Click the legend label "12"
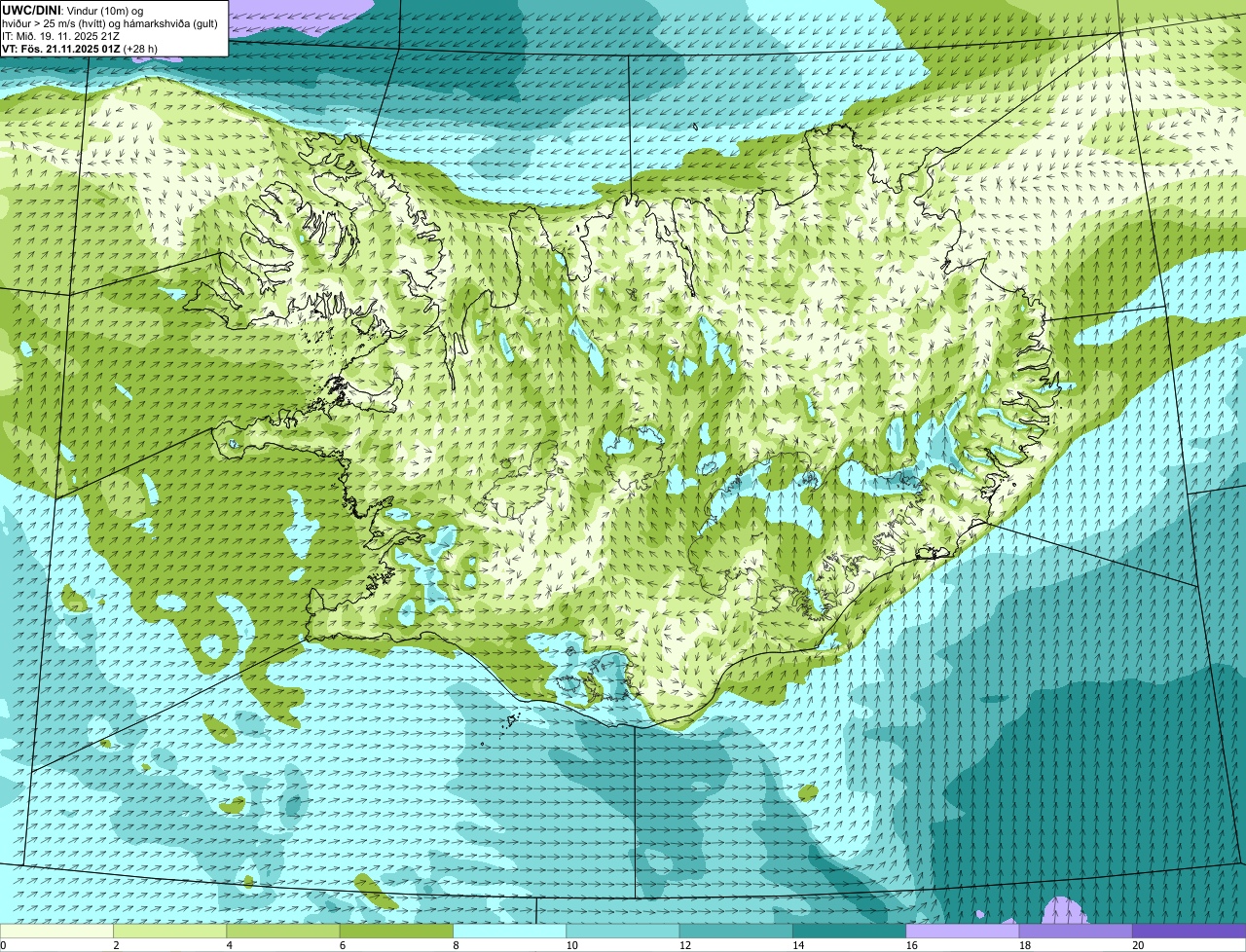 684,945
